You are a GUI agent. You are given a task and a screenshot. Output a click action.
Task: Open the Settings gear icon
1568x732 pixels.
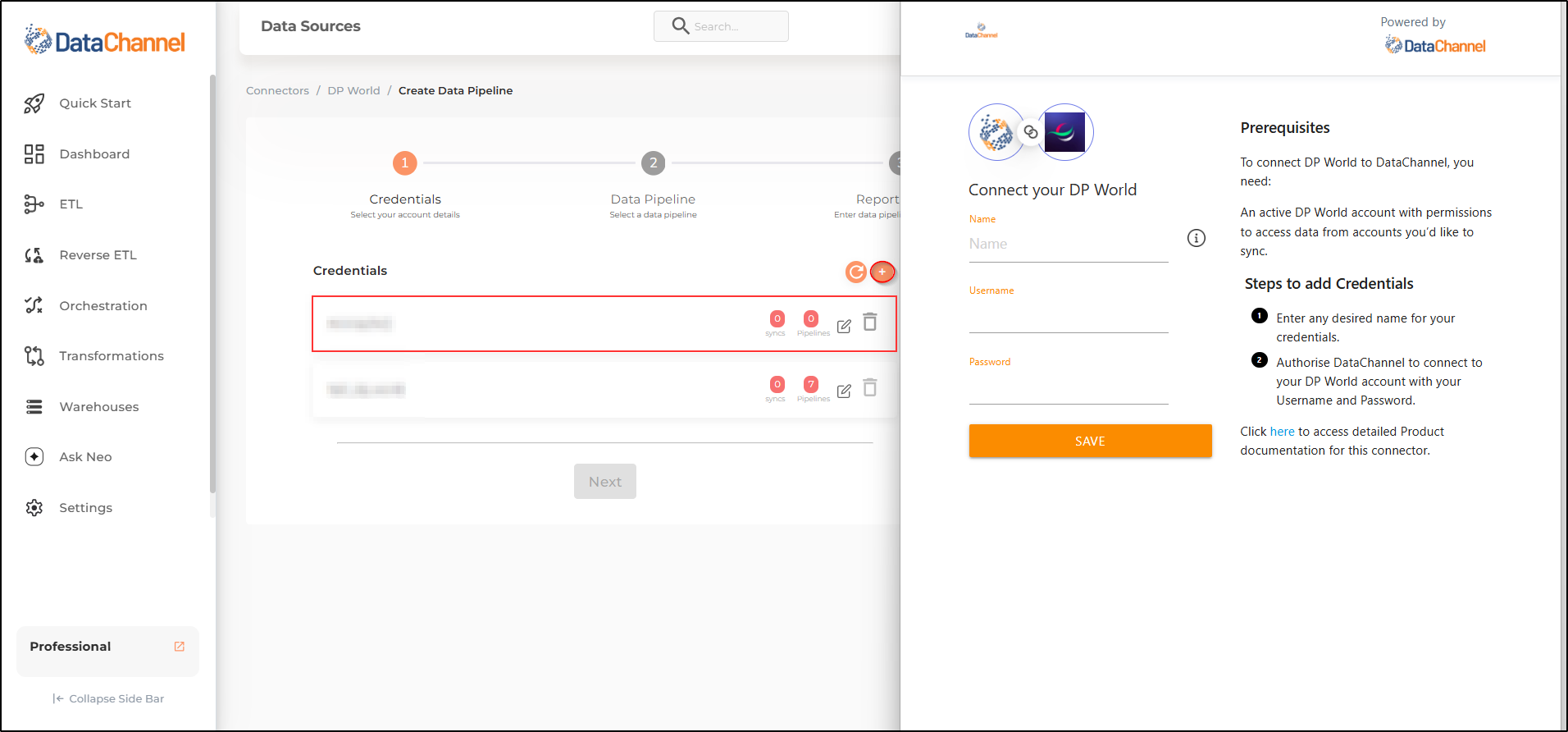coord(34,508)
